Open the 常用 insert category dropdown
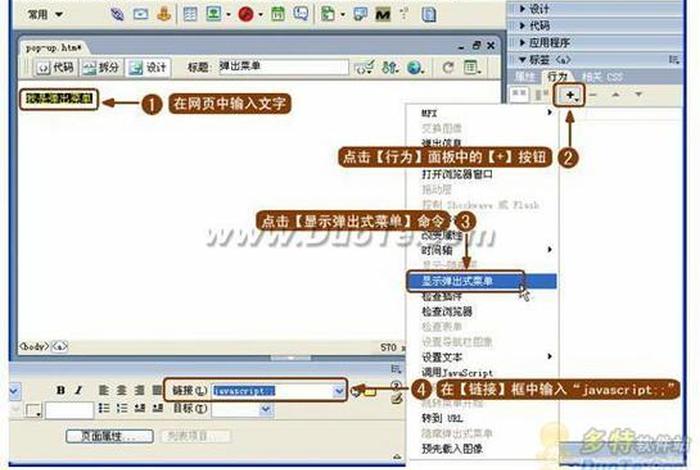Screen dimensions: 700x470 coord(45,14)
